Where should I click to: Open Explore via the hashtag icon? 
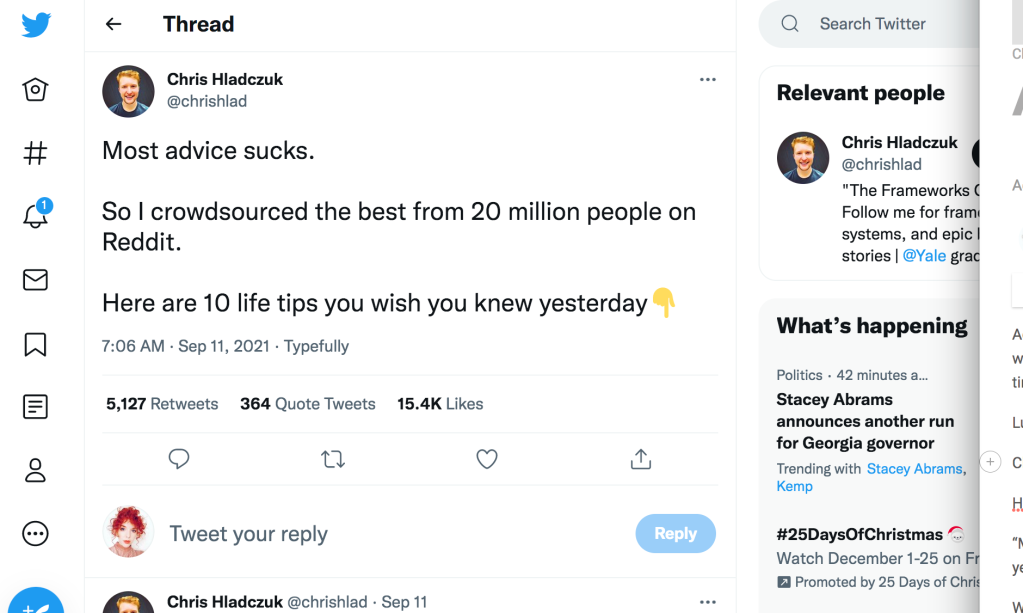click(35, 153)
